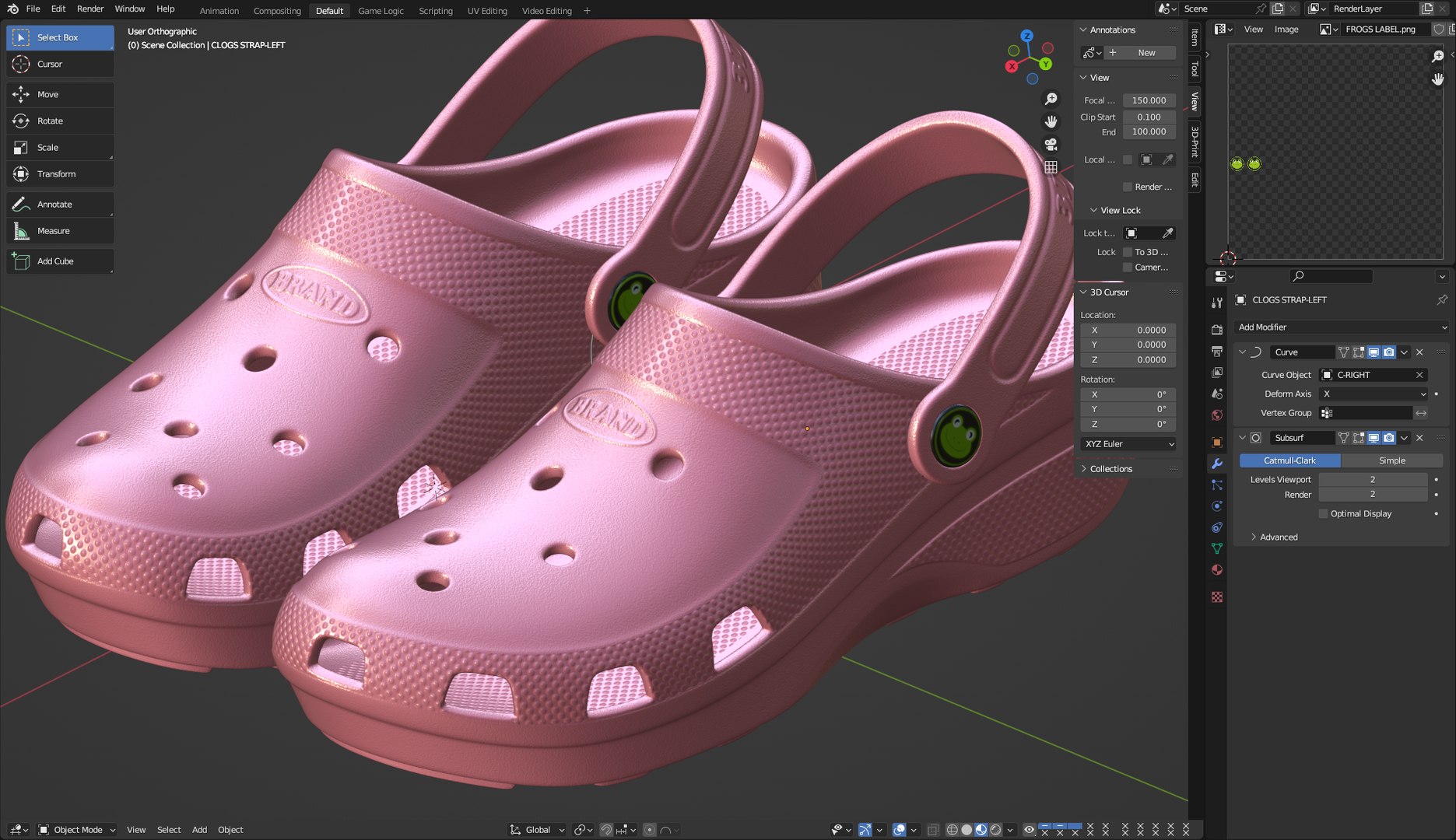1456x840 pixels.
Task: Select the Cursor tool
Action: click(60, 64)
